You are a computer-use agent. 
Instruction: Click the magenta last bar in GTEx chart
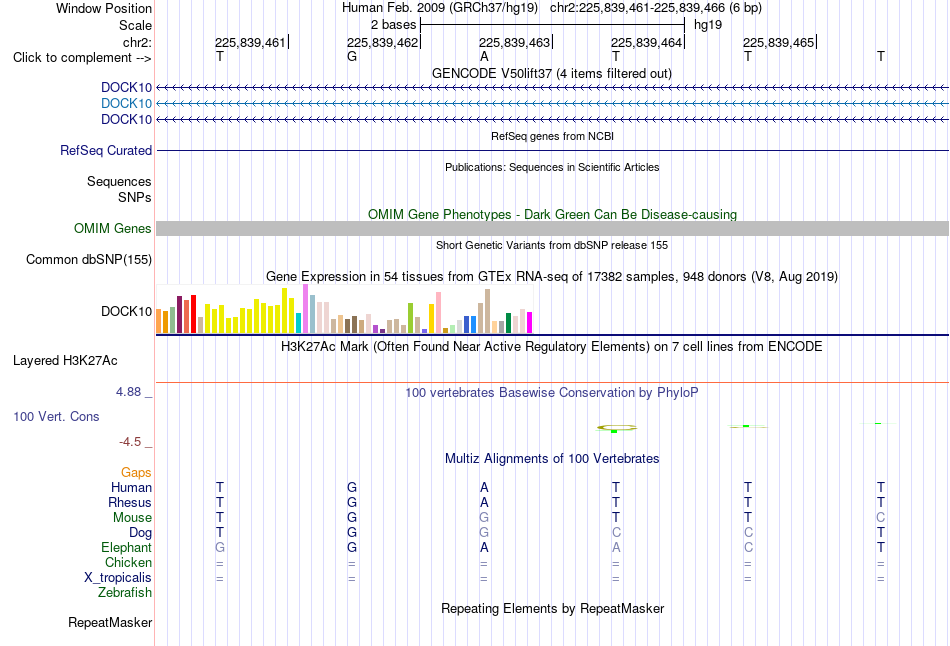(530, 322)
